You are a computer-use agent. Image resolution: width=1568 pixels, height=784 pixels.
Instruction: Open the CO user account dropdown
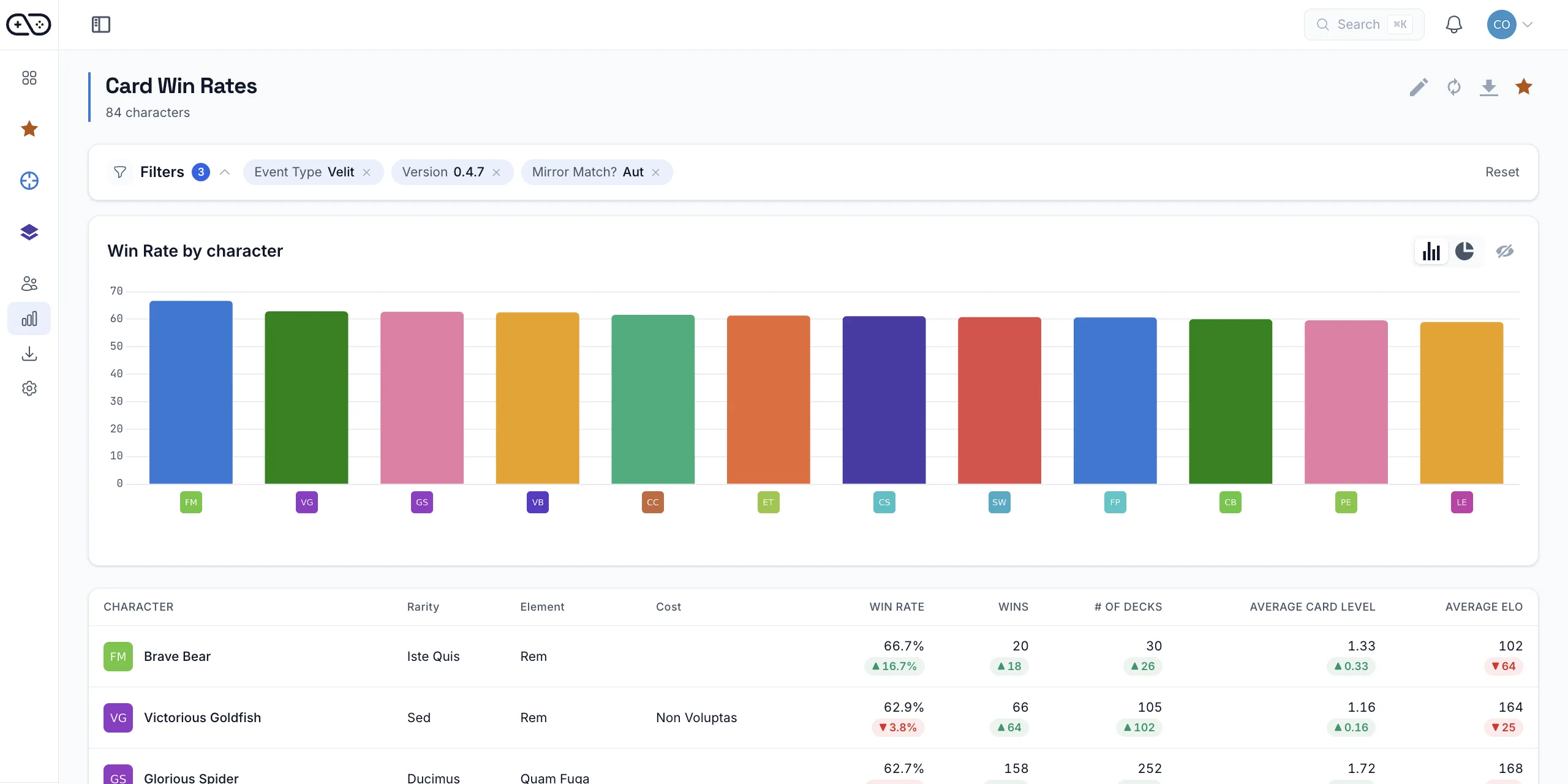(x=1510, y=24)
